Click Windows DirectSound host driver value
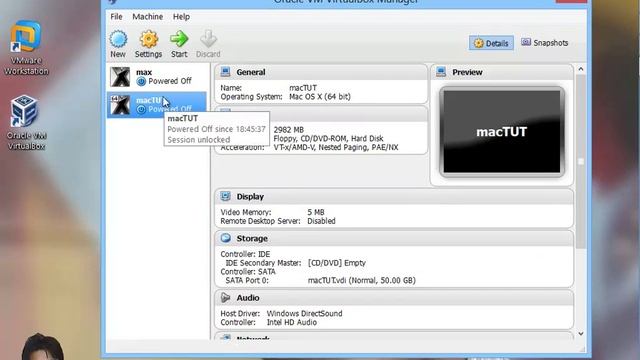Screen dimensions: 640x360 click(304, 313)
